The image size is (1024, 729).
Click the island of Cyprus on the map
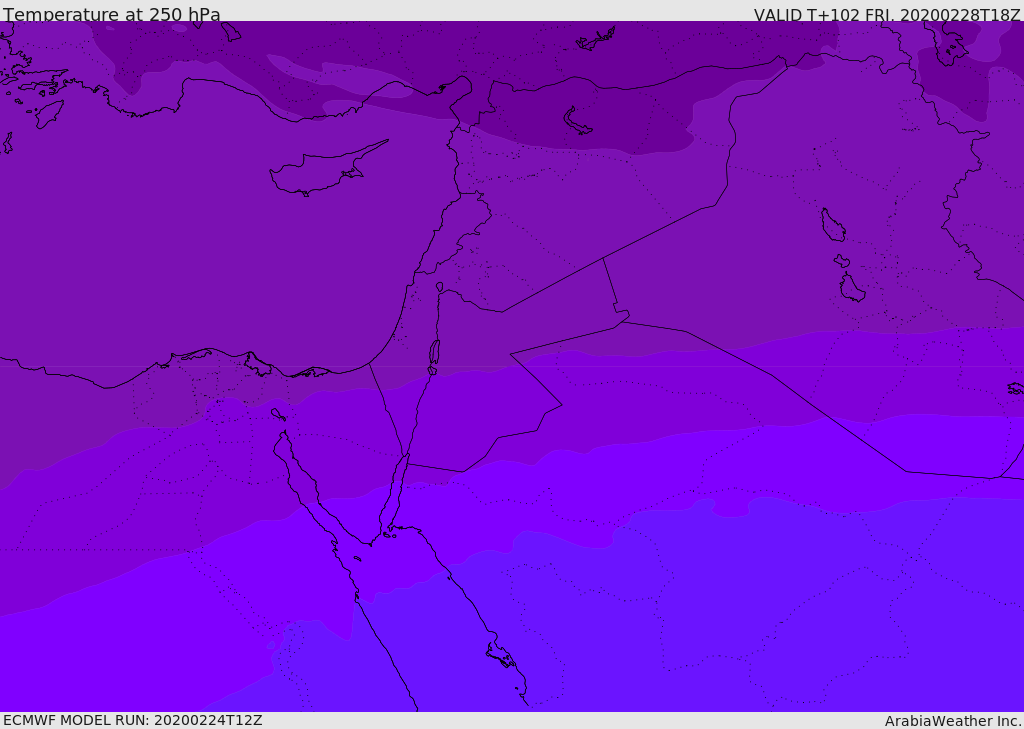click(328, 169)
